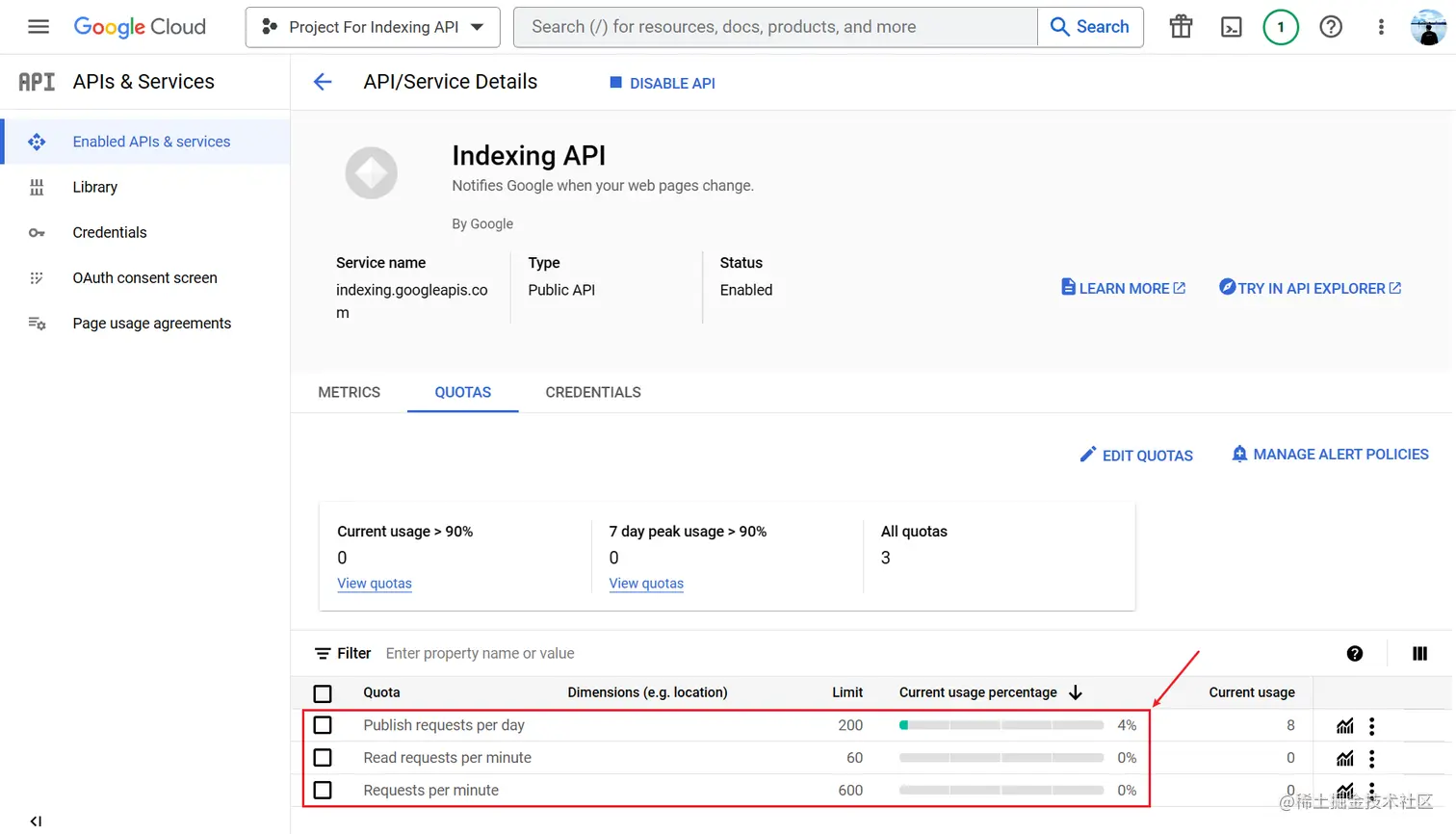Open the user account avatar
Viewport: 1456px width, 834px height.
click(x=1428, y=27)
